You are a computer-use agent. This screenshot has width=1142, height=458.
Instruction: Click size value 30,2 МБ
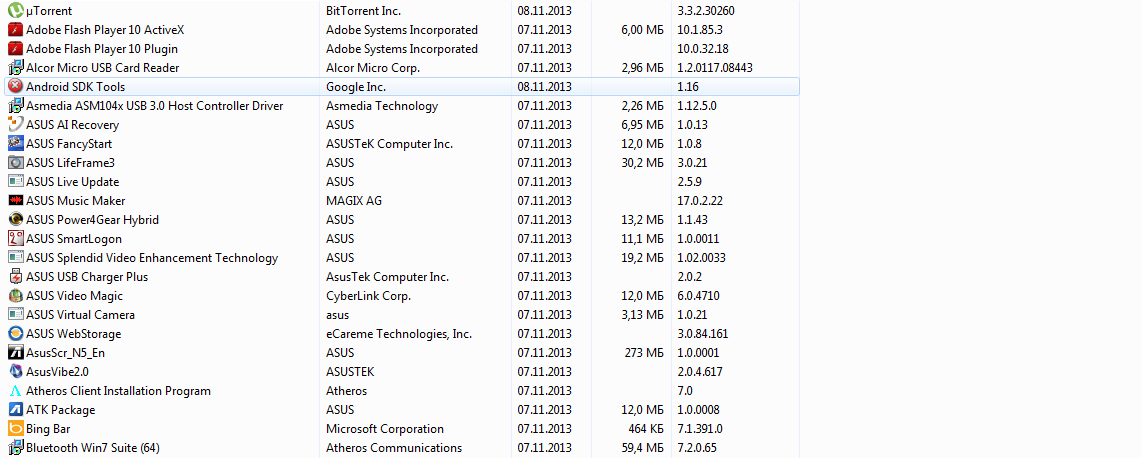click(x=642, y=162)
